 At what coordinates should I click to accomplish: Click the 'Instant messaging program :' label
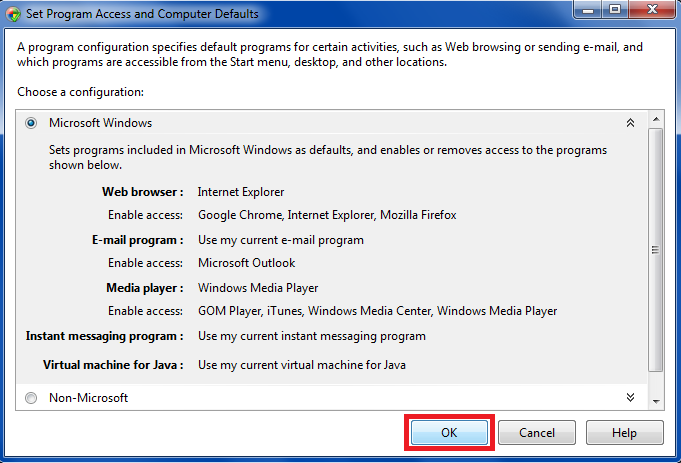(x=104, y=336)
